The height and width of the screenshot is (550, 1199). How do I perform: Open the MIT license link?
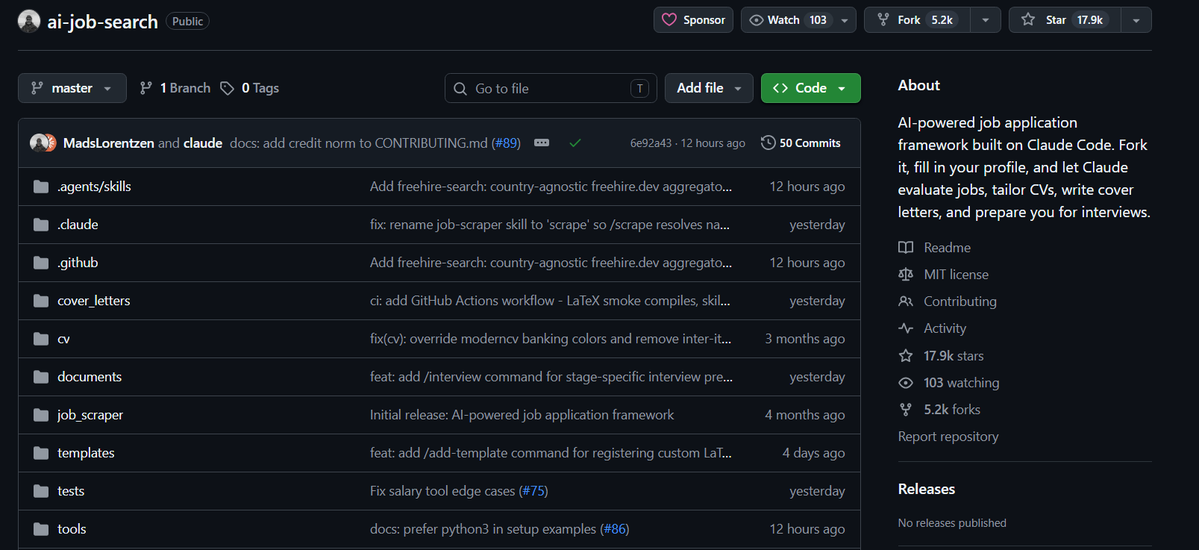(x=944, y=275)
